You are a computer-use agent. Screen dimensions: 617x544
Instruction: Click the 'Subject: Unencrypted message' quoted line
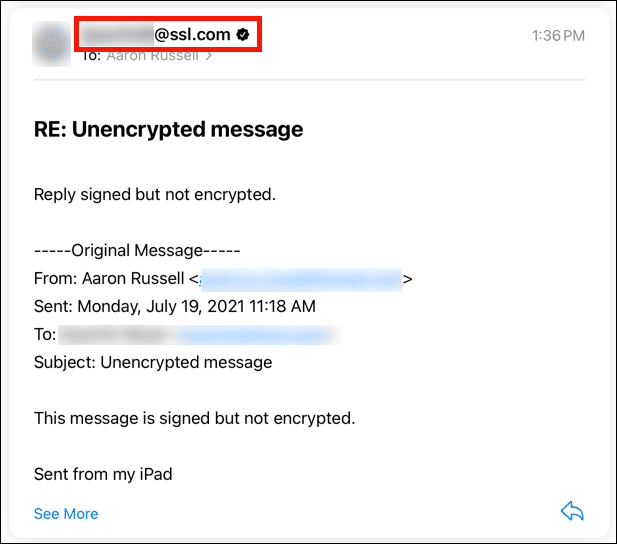152,362
